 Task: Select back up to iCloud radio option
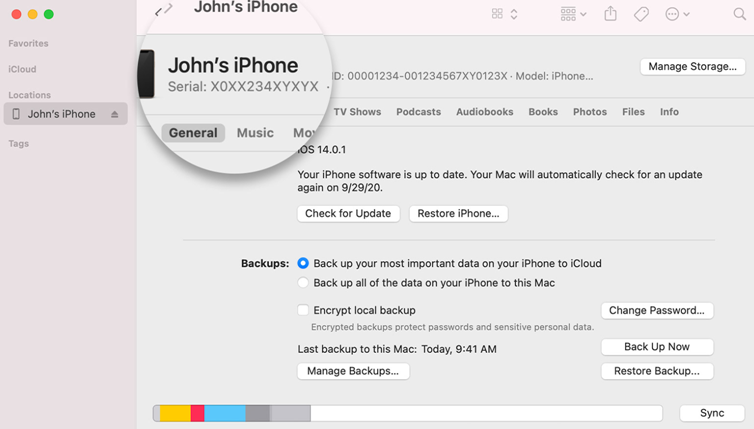tap(303, 263)
